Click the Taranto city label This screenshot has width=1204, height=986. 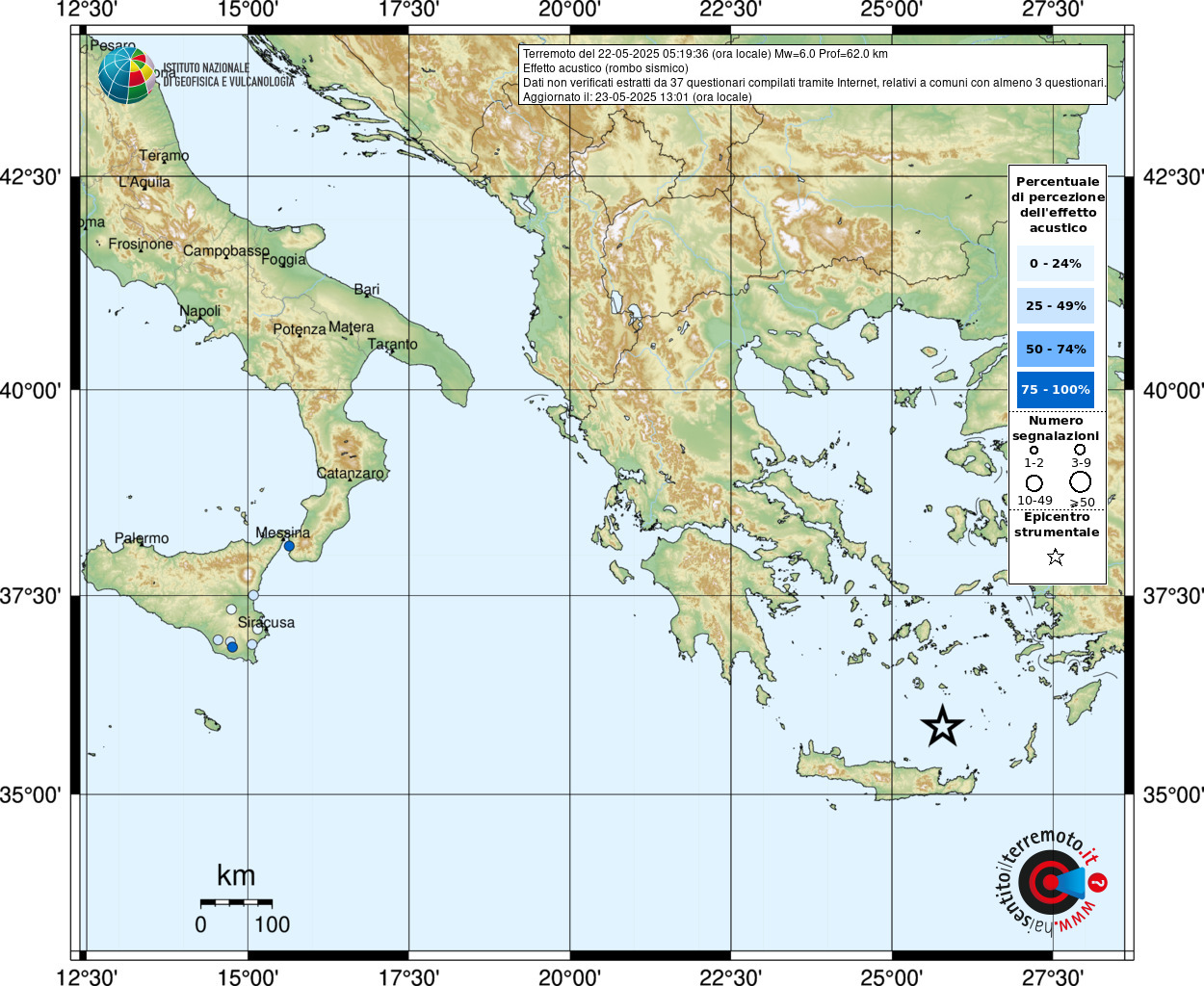click(393, 344)
